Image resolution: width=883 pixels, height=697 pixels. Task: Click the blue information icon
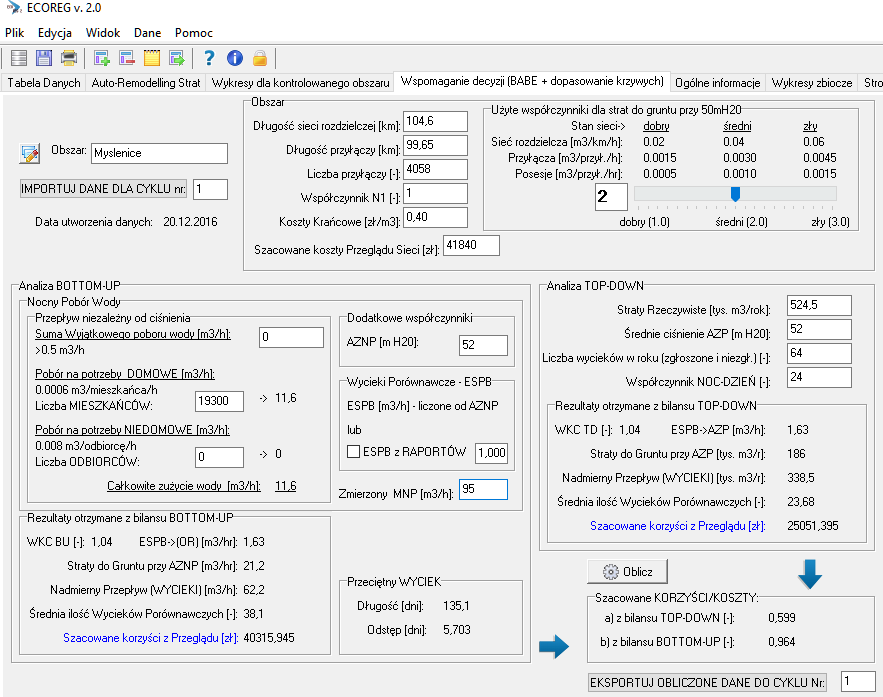(235, 58)
